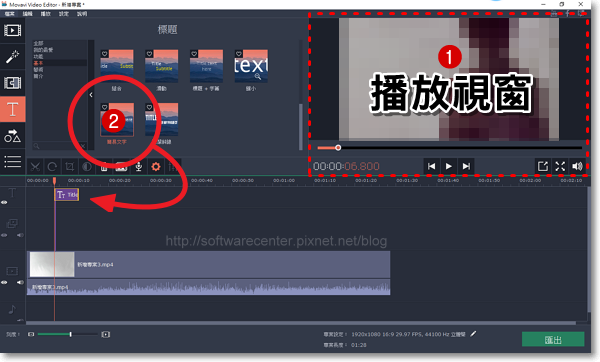This screenshot has height=362, width=600.
Task: Select the 全部 (All) title category
Action: (x=38, y=43)
